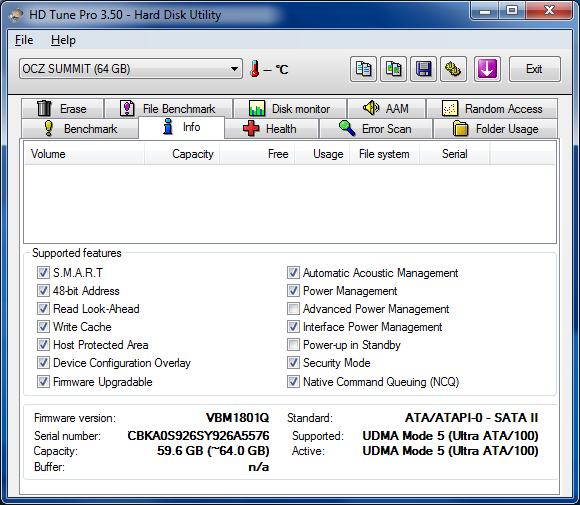The image size is (580, 505).
Task: Enable the Advanced Power Management checkbox
Action: (x=293, y=308)
